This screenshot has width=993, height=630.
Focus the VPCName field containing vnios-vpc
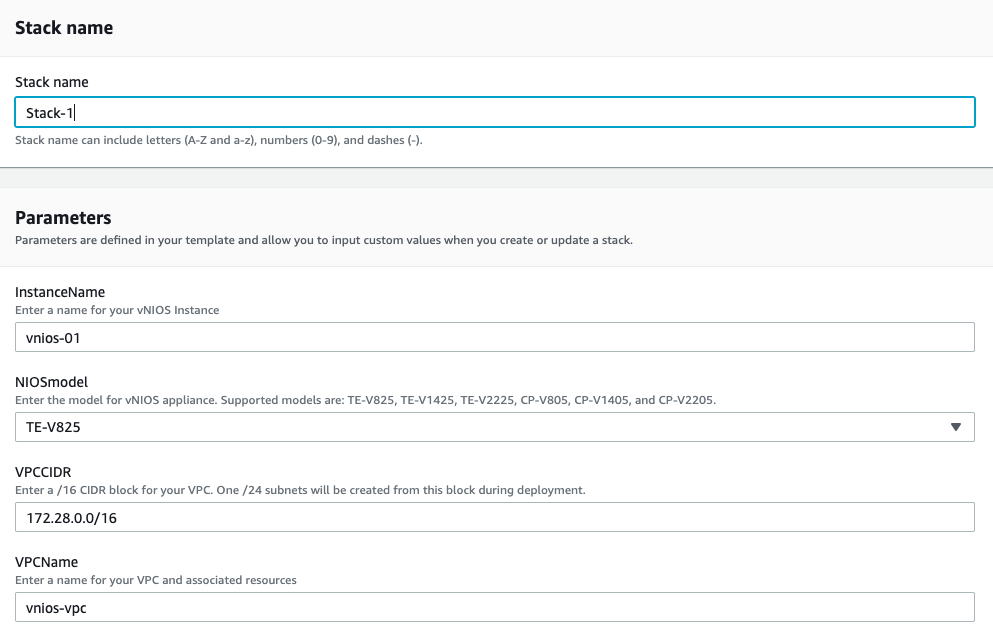tap(494, 607)
